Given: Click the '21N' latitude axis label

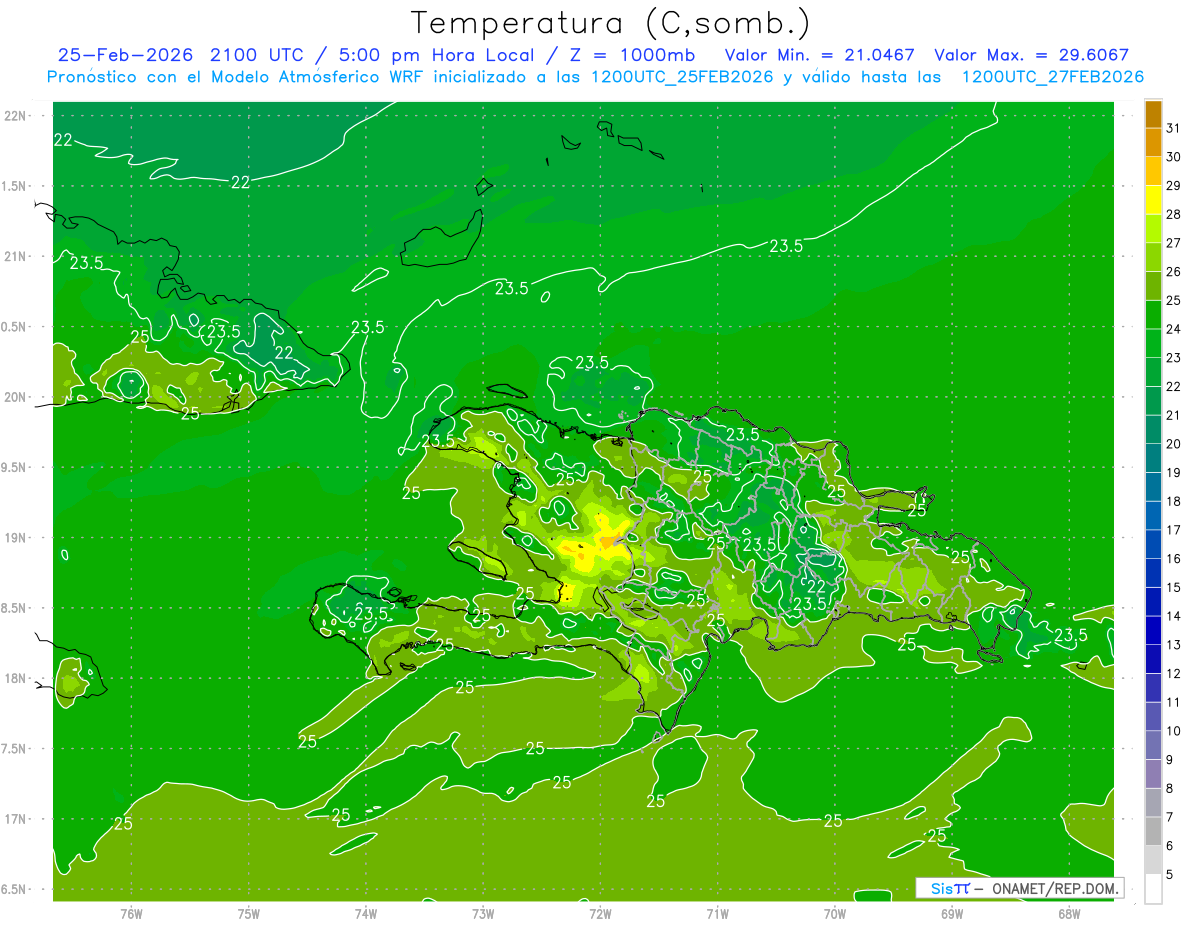Looking at the screenshot, I should (16, 257).
